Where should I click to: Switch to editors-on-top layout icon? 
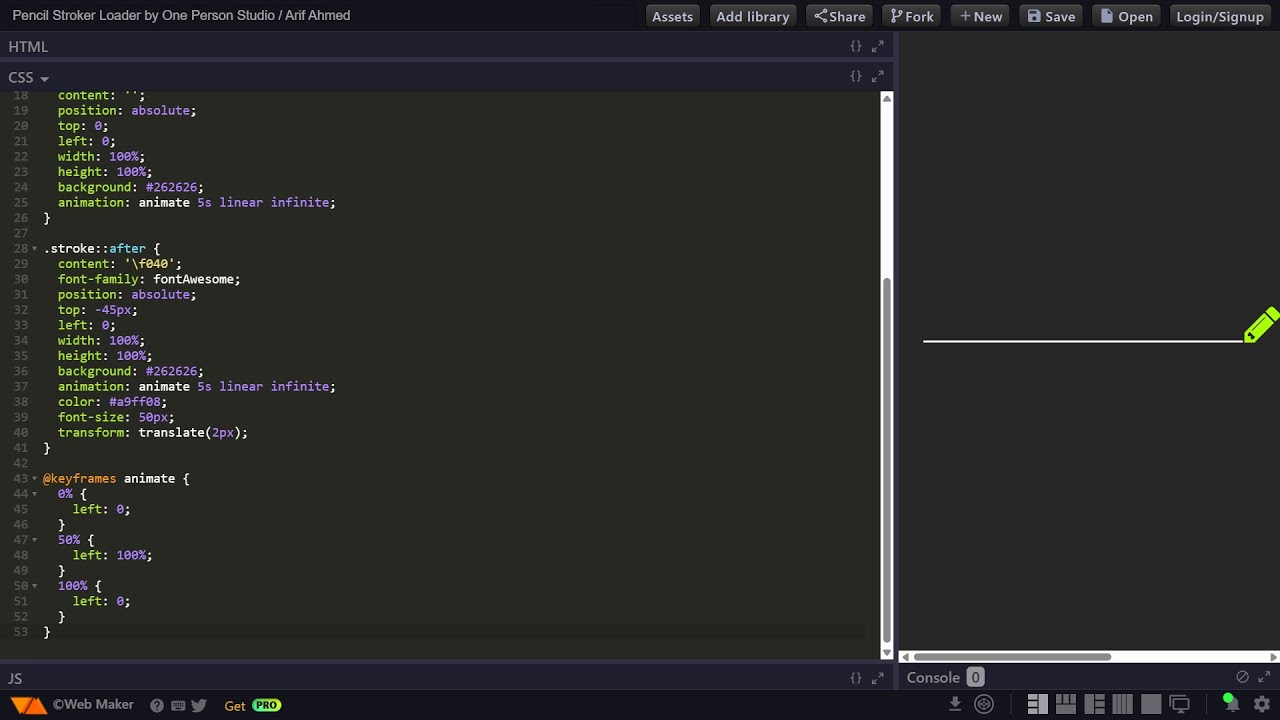click(x=1066, y=704)
